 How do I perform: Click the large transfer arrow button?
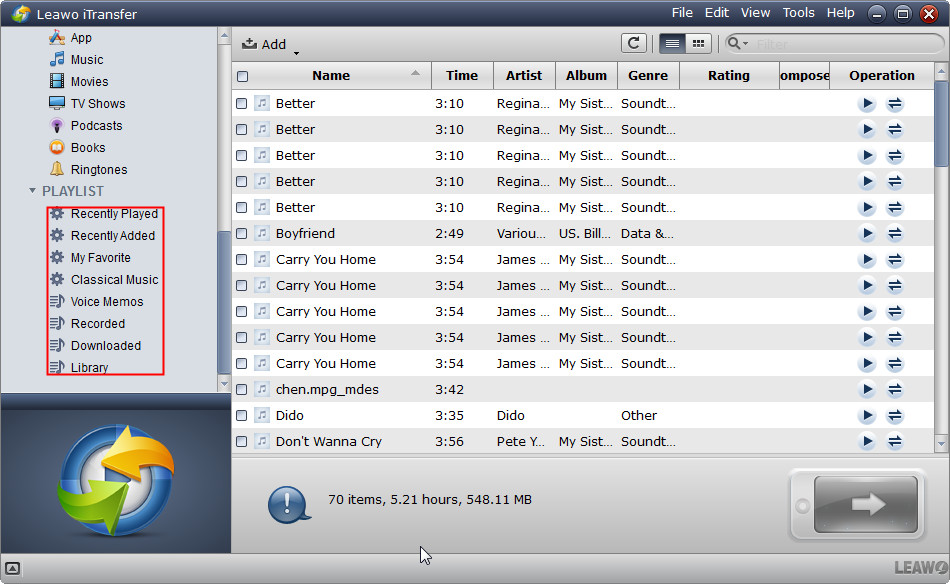click(866, 504)
